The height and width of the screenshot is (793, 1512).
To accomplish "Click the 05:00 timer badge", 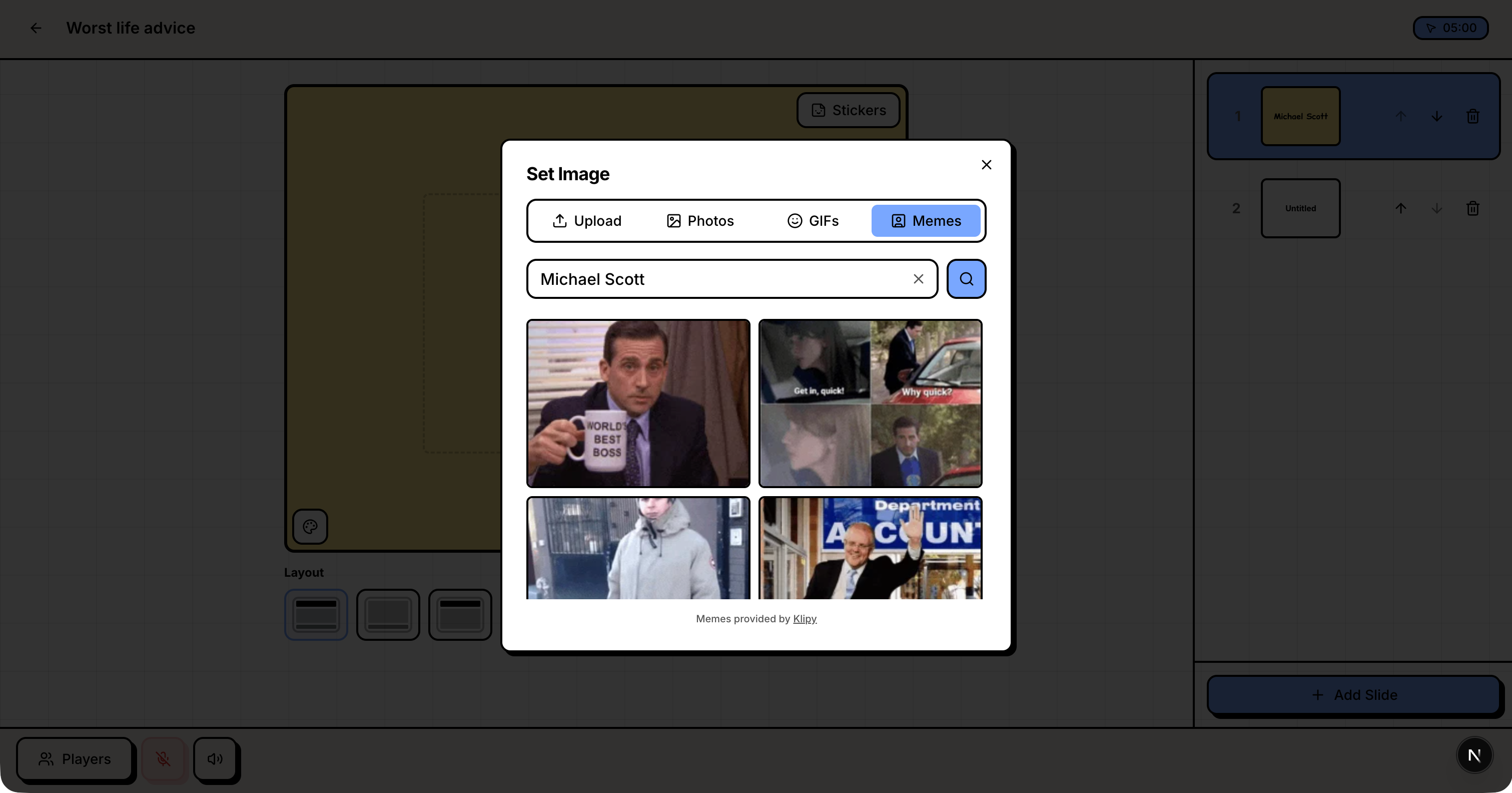I will 1450,28.
